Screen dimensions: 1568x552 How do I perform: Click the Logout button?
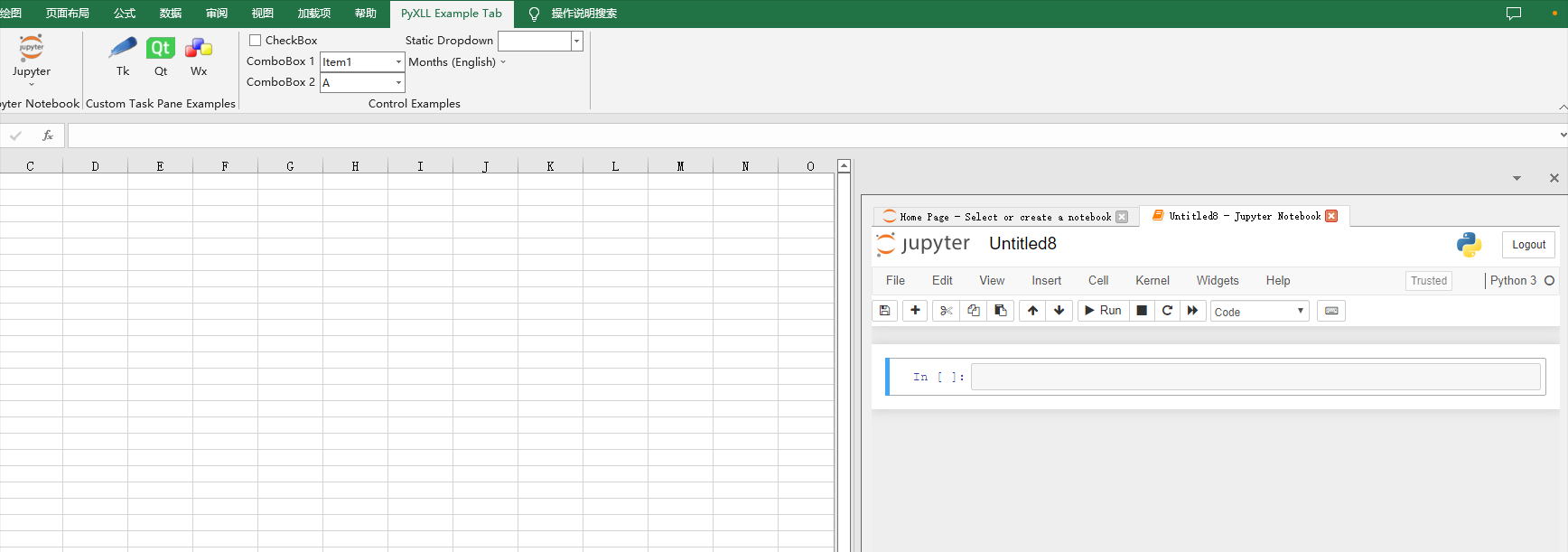click(x=1528, y=245)
